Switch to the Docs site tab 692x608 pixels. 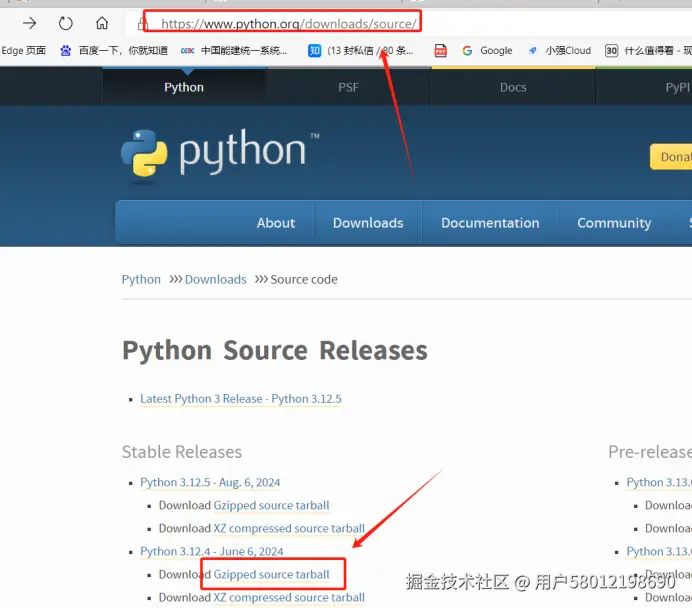(x=513, y=87)
